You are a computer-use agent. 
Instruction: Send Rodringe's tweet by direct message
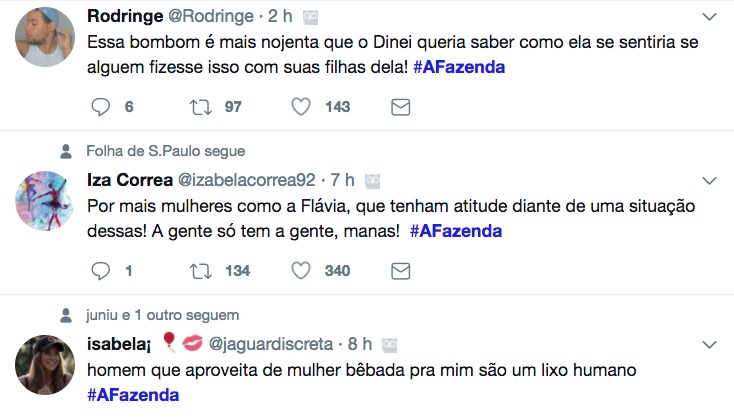(399, 107)
